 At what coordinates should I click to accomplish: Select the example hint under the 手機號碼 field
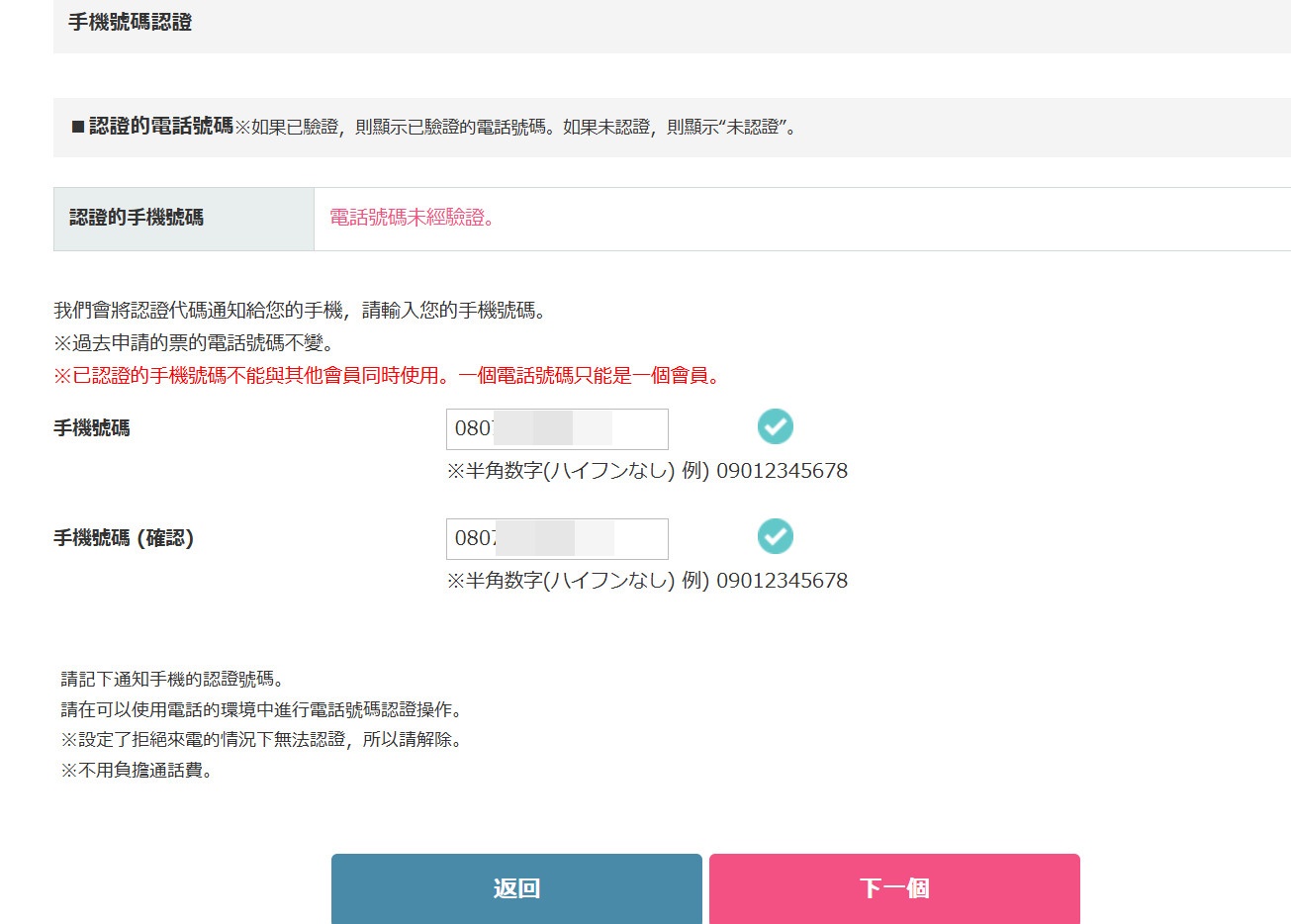(x=647, y=471)
